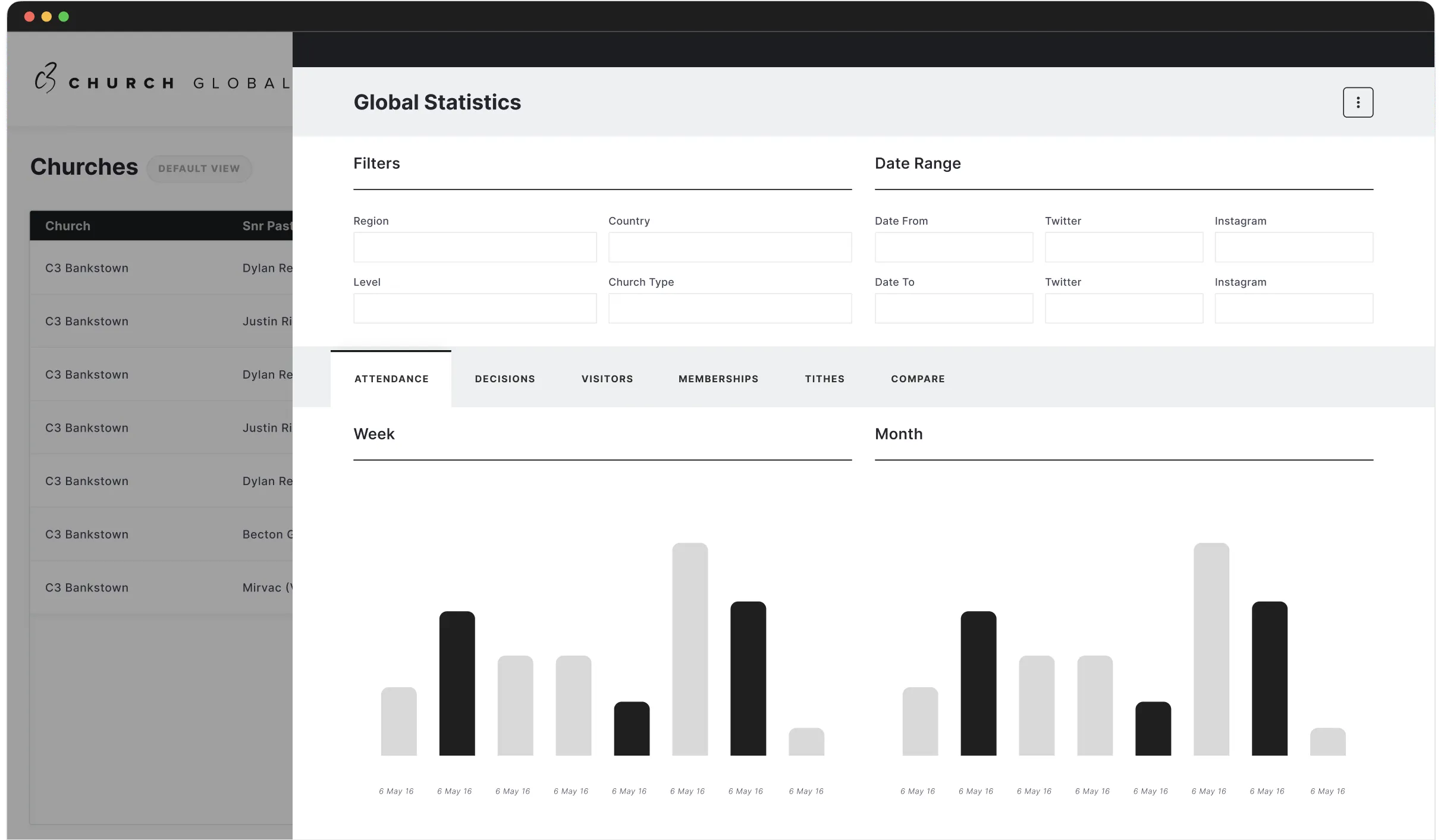Click the Instagram filter field
The image size is (1441, 840).
pos(1294,247)
